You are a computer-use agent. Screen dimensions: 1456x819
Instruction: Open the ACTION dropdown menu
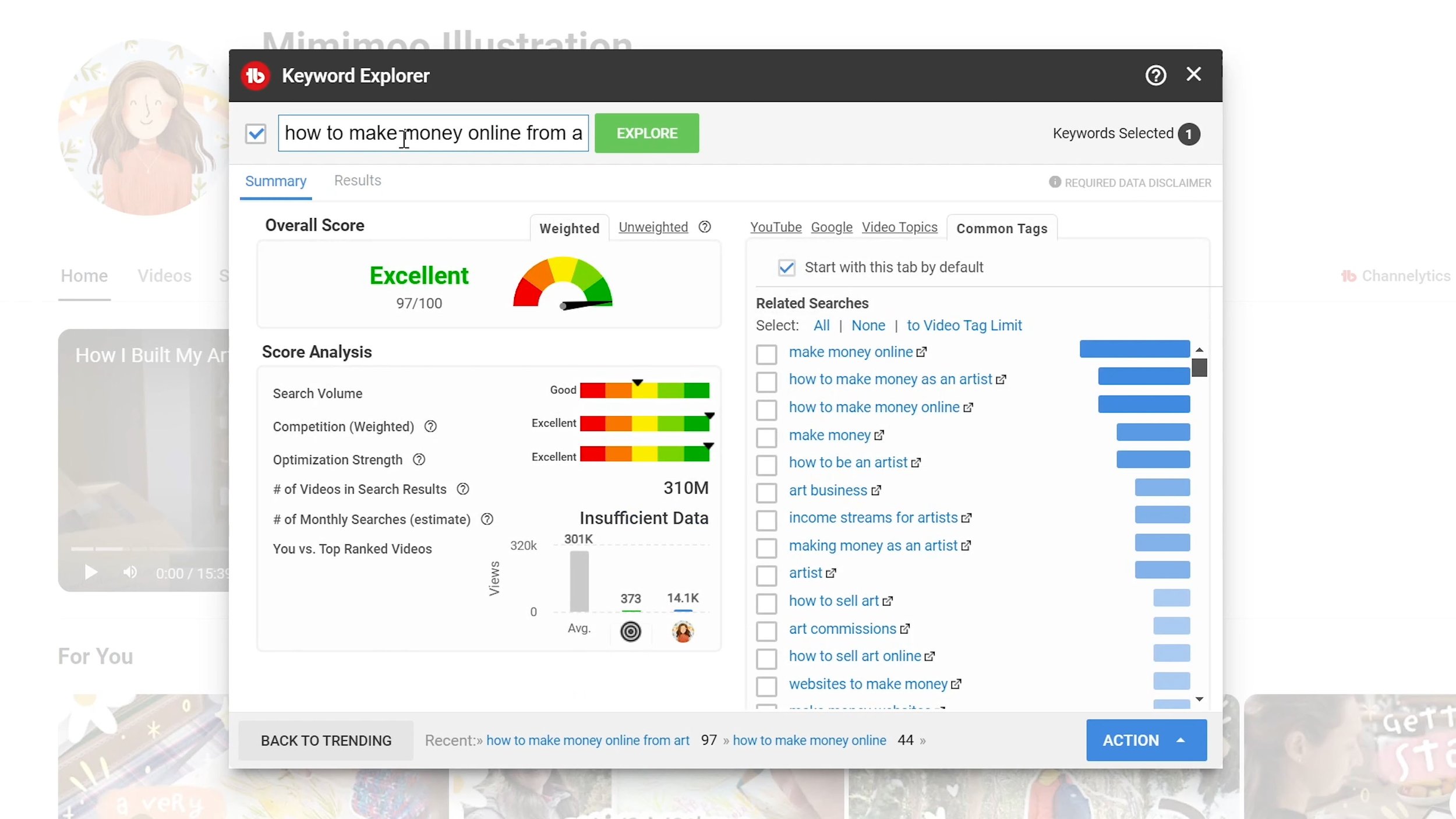(1146, 740)
